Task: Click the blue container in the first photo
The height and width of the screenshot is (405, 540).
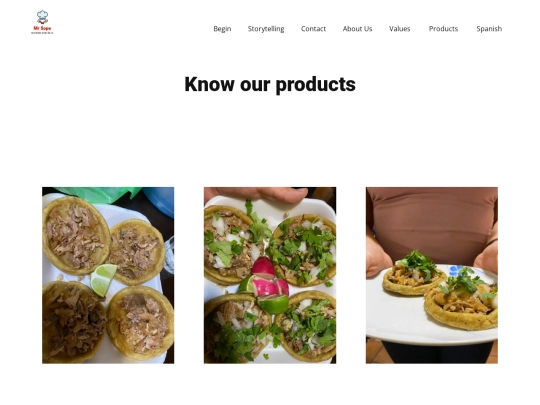Action: click(x=159, y=201)
